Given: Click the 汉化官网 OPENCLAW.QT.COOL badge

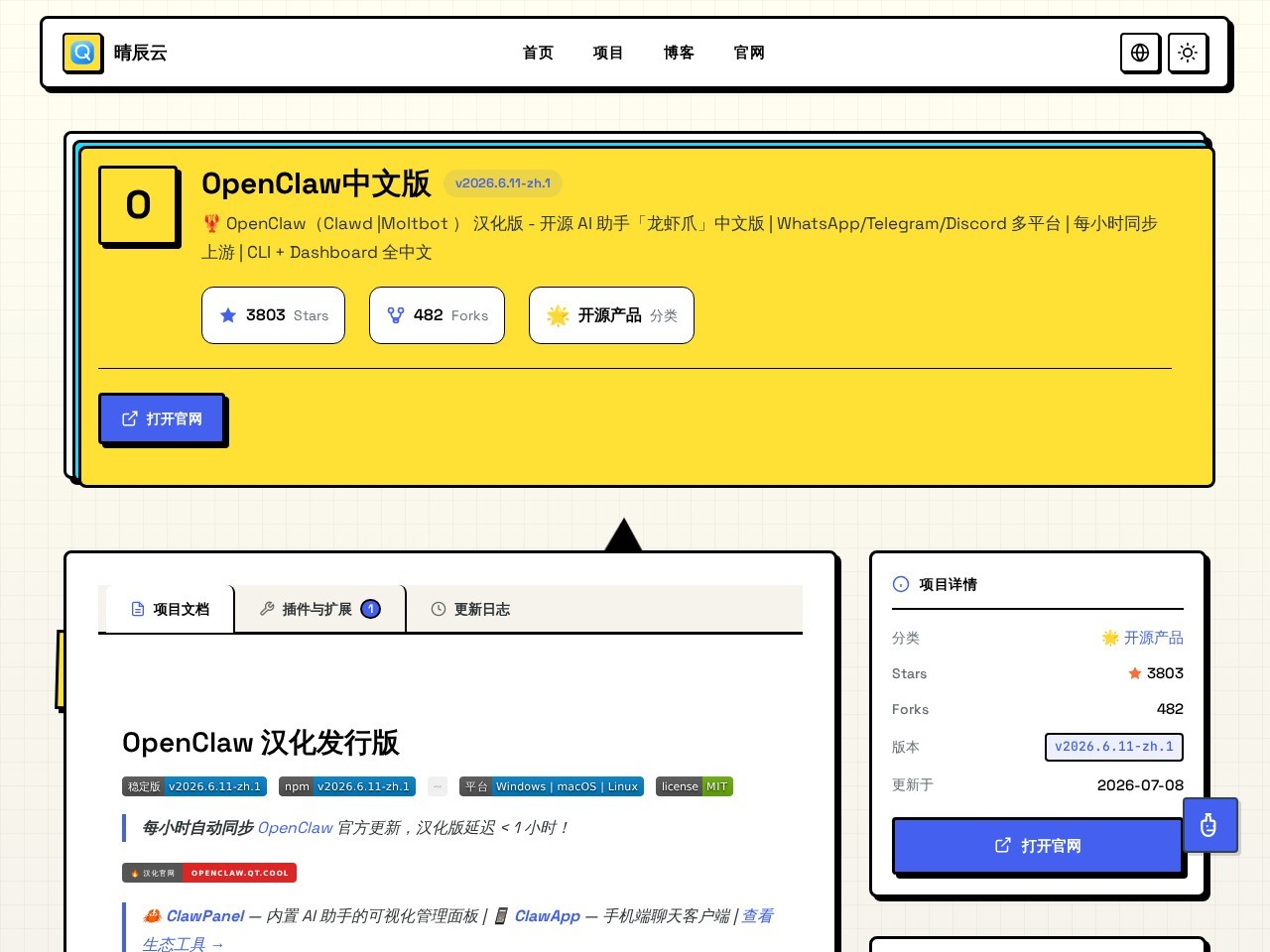Looking at the screenshot, I should (x=209, y=873).
